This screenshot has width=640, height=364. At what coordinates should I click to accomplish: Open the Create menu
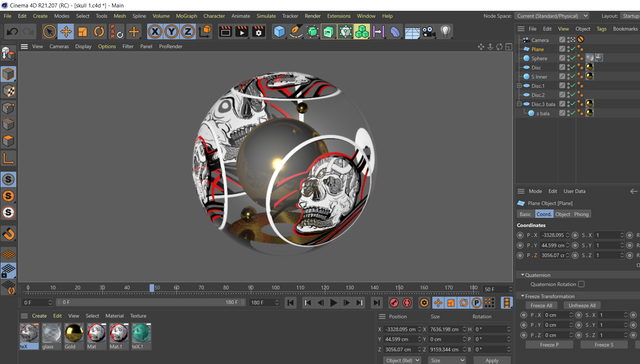click(40, 16)
